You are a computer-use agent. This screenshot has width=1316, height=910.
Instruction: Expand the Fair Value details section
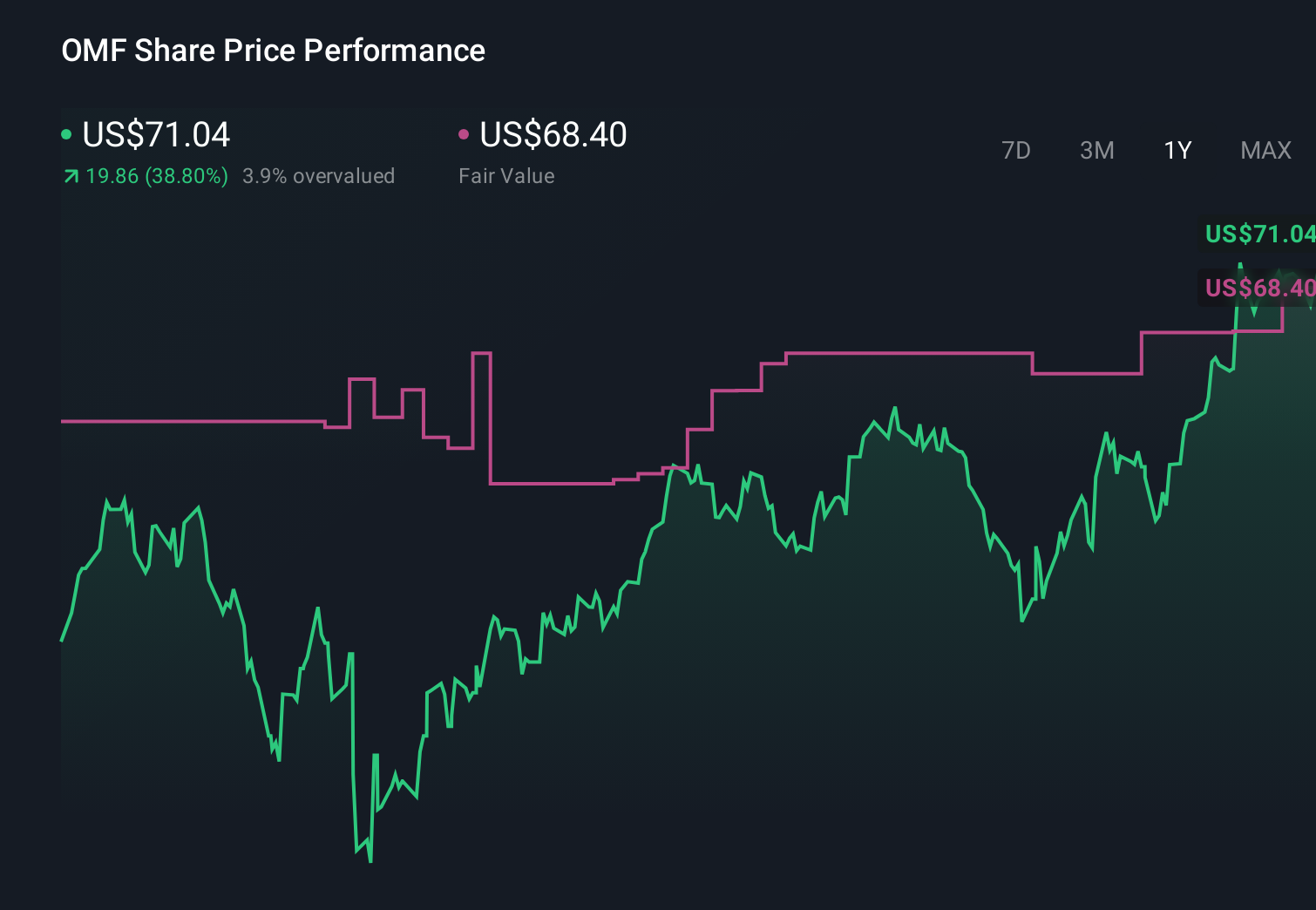tap(553, 134)
